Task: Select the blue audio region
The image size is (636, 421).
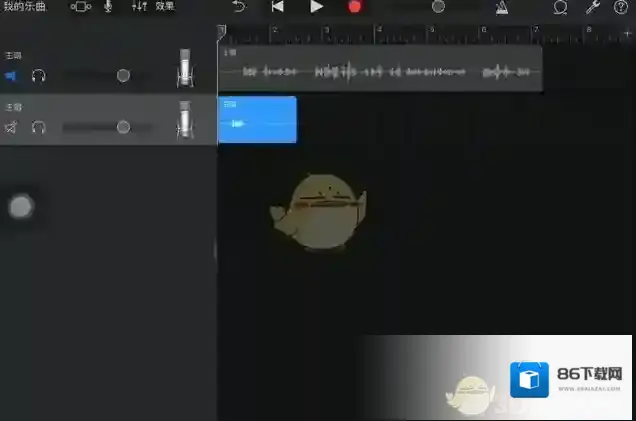Action: pos(257,120)
